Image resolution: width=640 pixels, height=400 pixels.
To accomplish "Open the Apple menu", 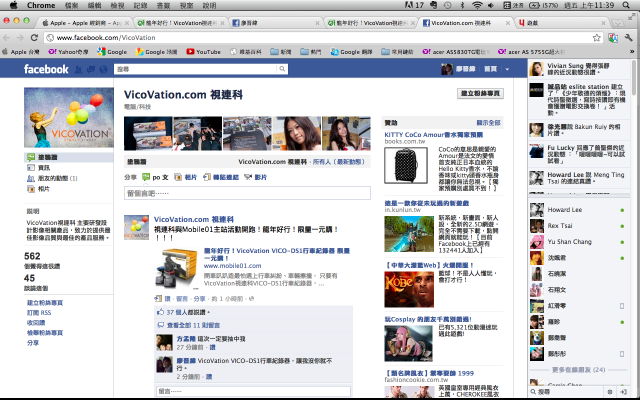I will click(x=13, y=5).
